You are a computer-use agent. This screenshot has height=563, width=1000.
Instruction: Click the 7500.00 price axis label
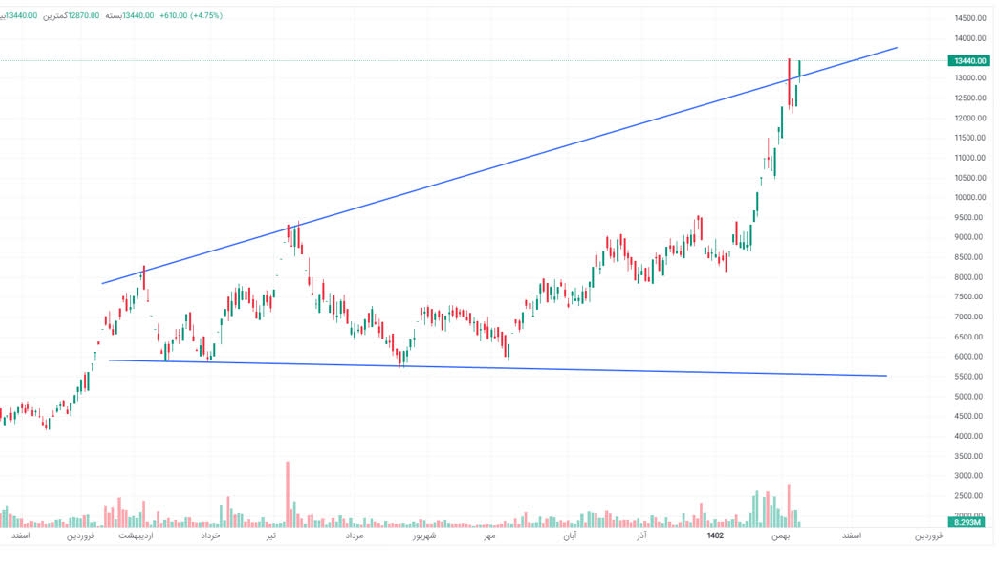coord(970,296)
